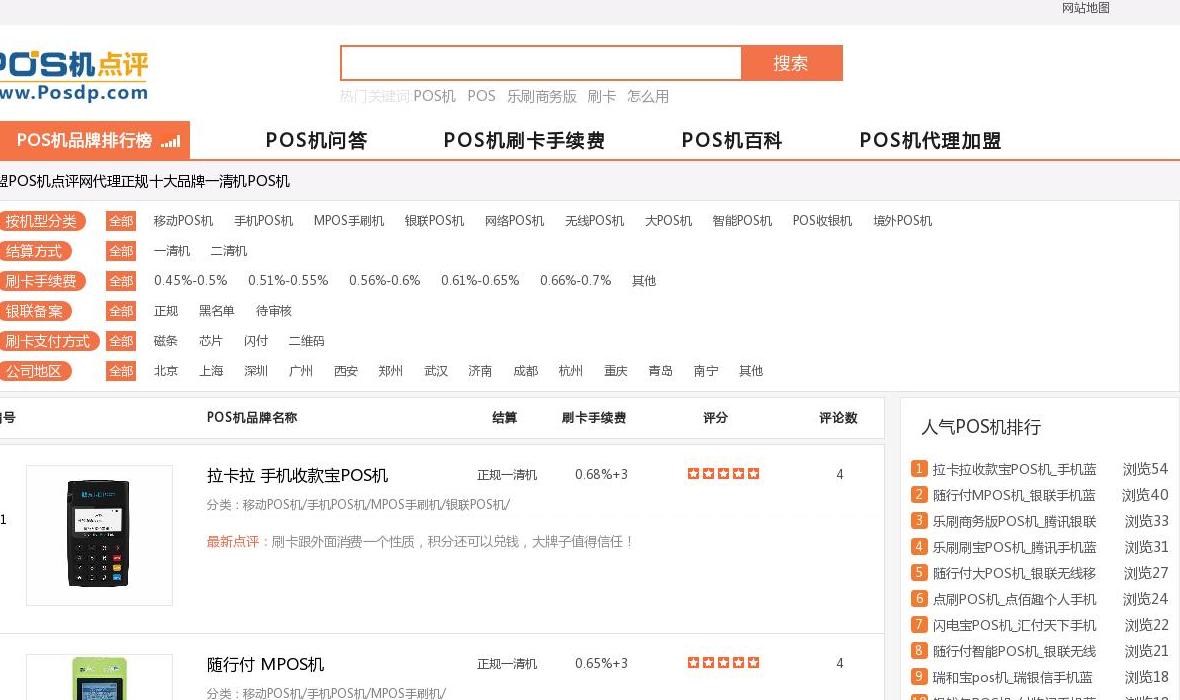Select hot keyword 刷卡
Viewport: 1180px width, 700px height.
[601, 96]
